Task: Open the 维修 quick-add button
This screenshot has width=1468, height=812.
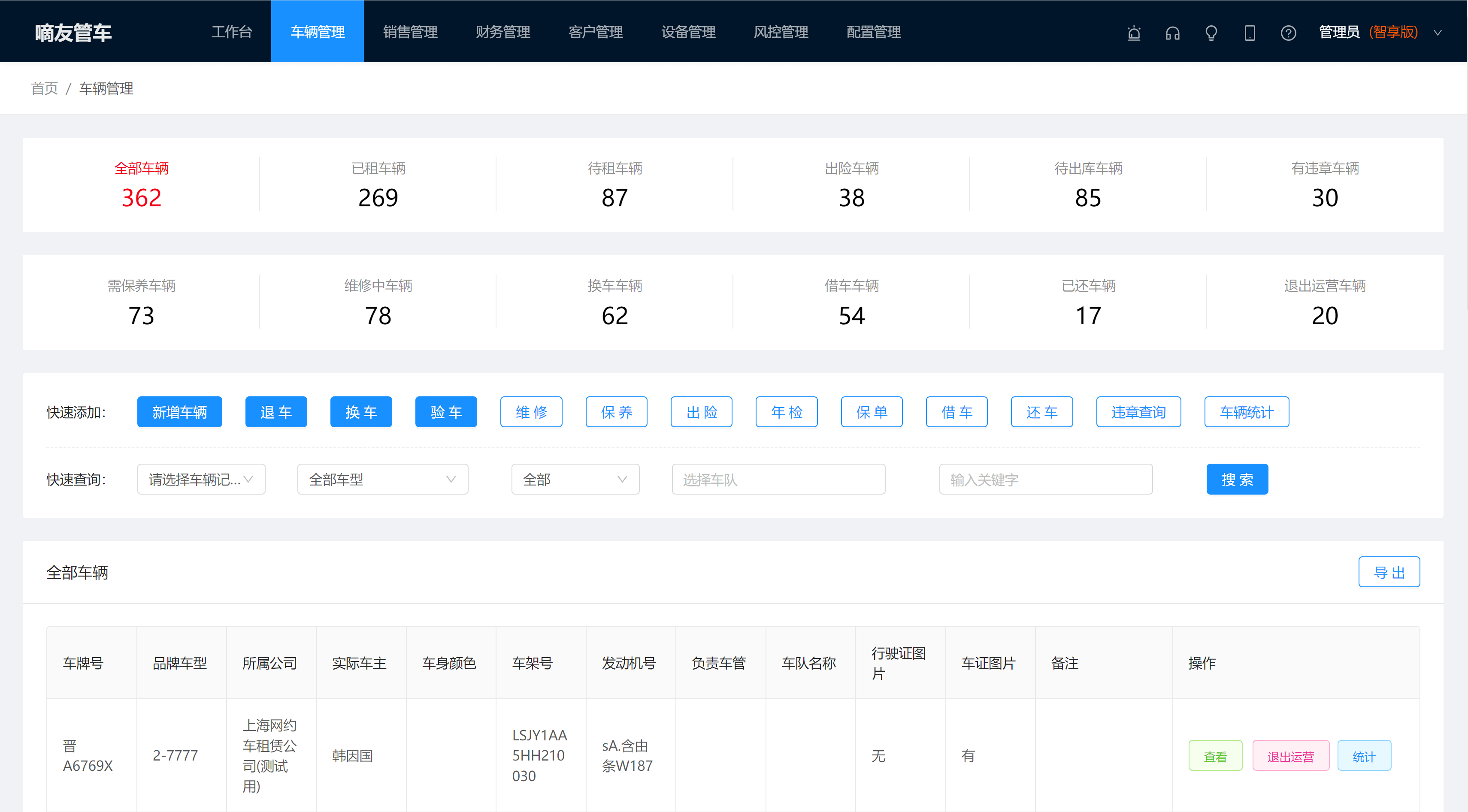Action: click(x=532, y=411)
